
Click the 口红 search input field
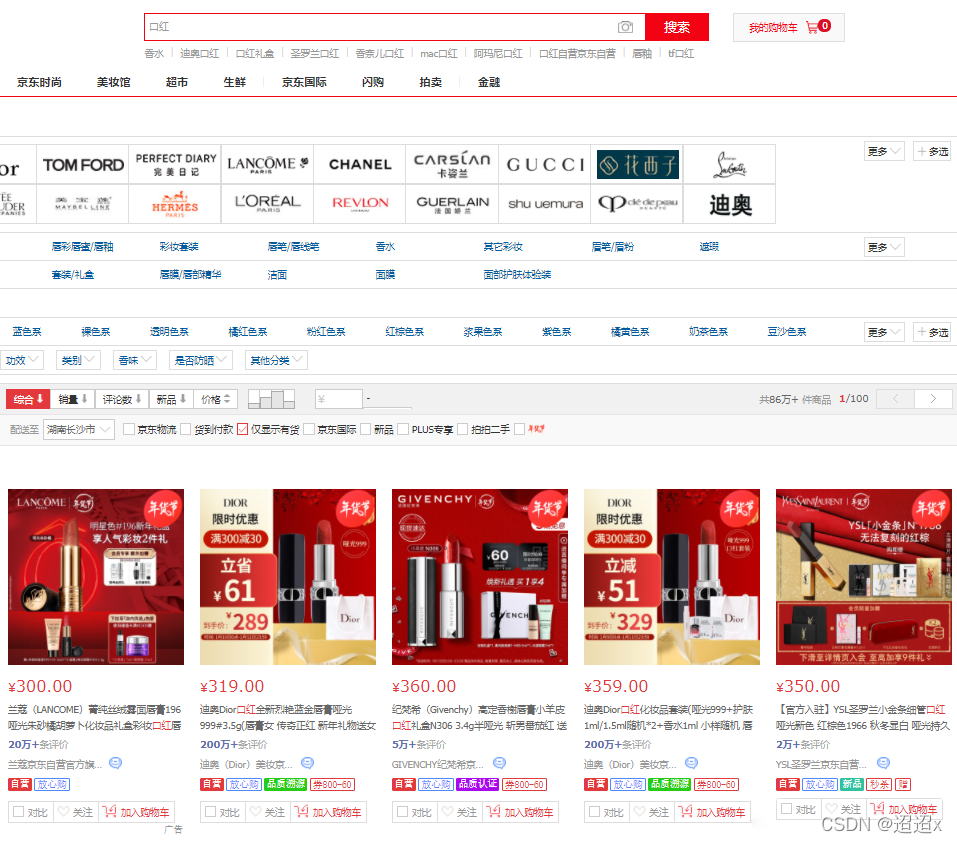(395, 27)
